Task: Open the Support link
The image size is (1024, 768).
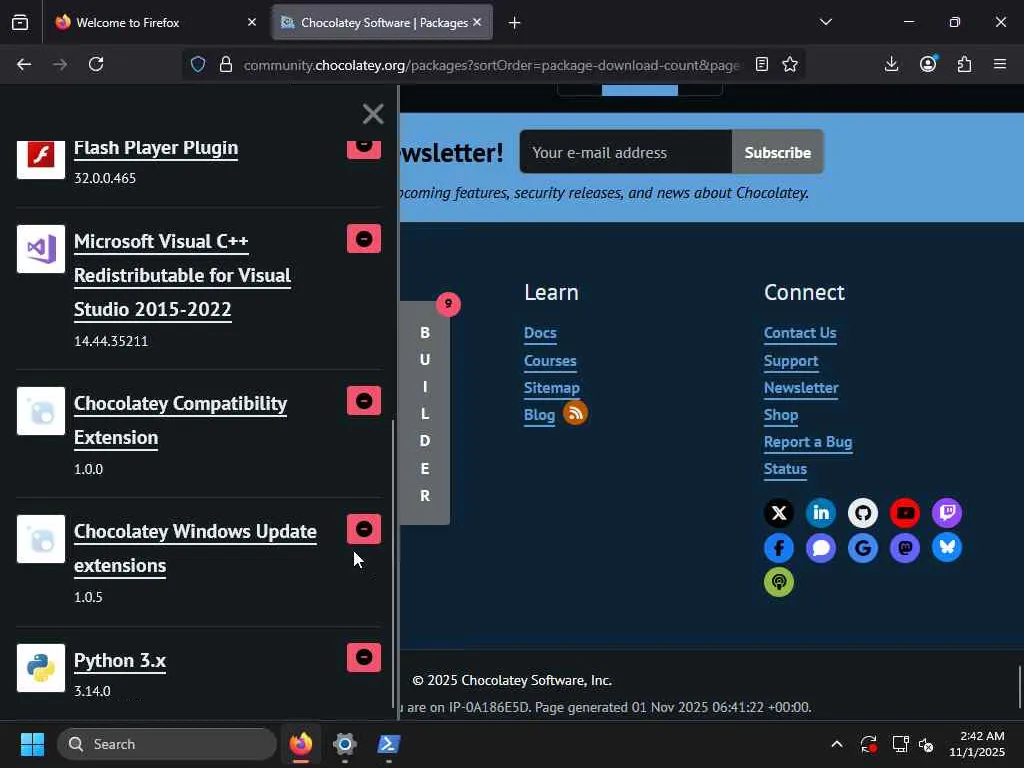Action: coord(791,361)
